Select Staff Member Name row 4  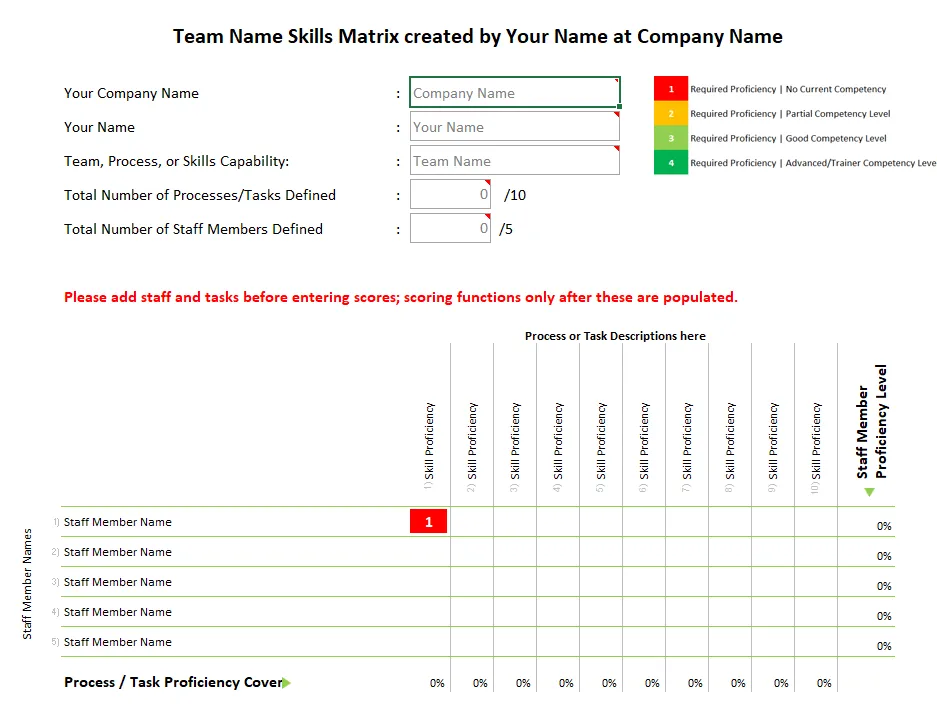[x=118, y=611]
